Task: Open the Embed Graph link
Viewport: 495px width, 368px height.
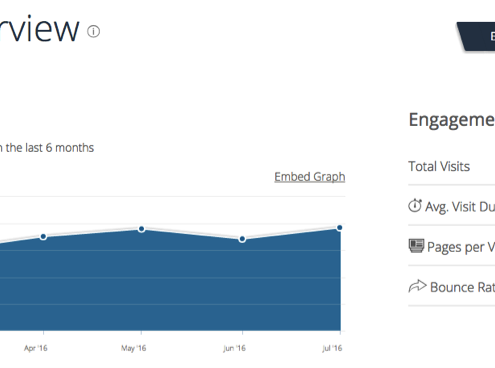Action: (x=310, y=177)
